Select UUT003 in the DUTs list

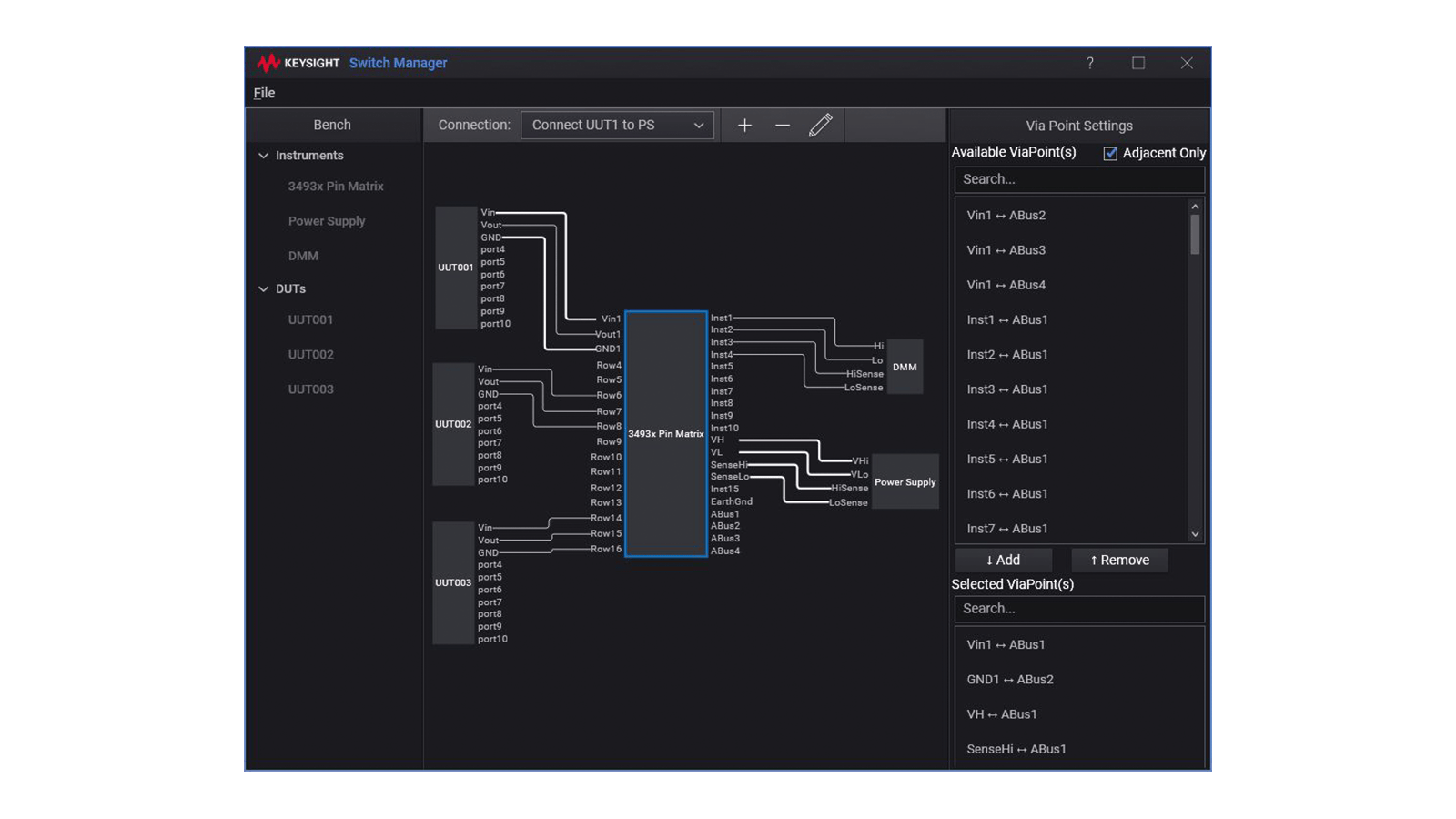coord(310,389)
